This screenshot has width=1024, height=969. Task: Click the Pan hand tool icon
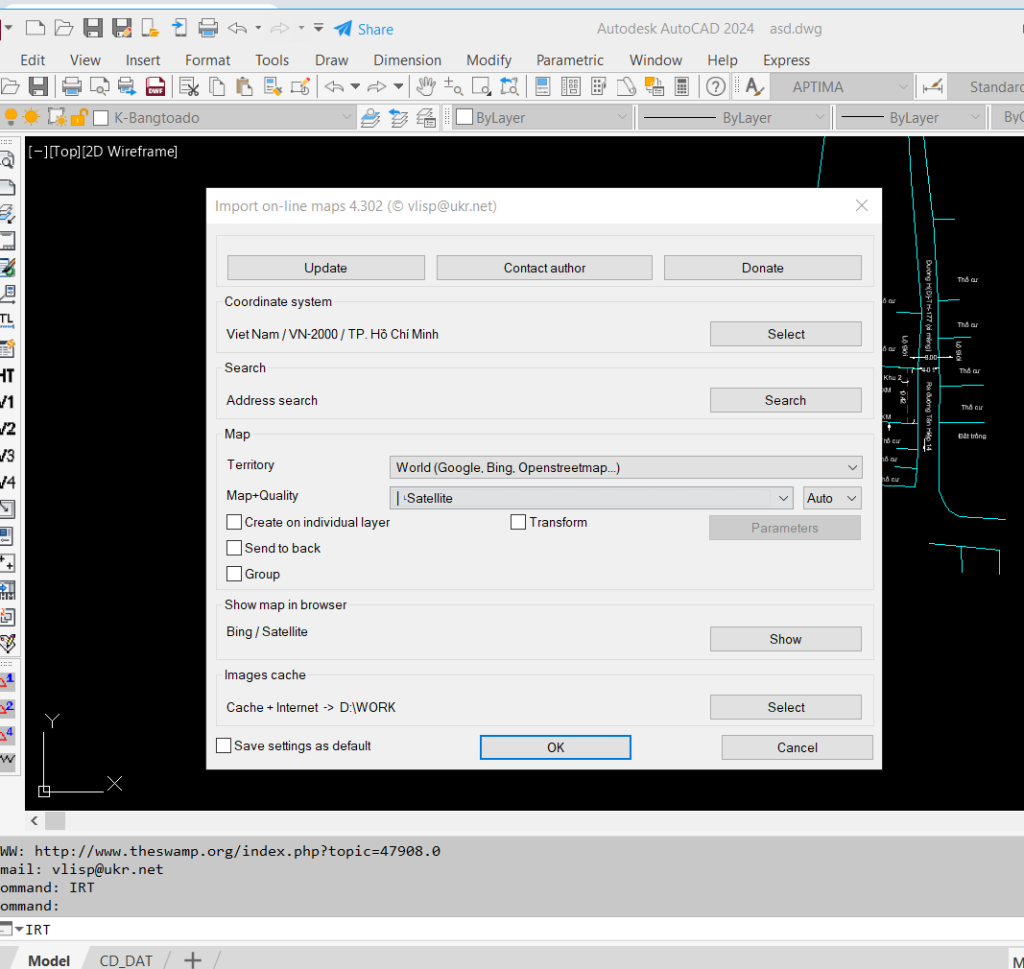(x=426, y=86)
